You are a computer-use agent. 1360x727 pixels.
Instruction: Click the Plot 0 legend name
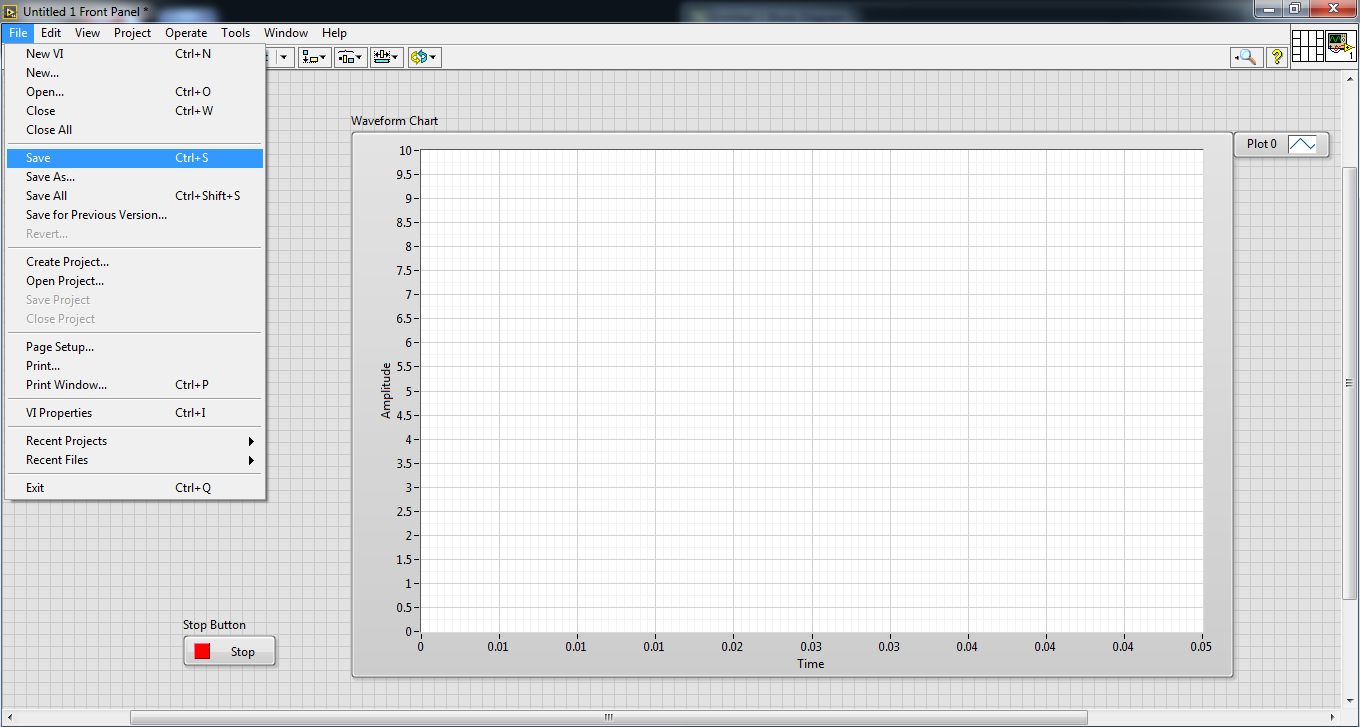point(1262,144)
